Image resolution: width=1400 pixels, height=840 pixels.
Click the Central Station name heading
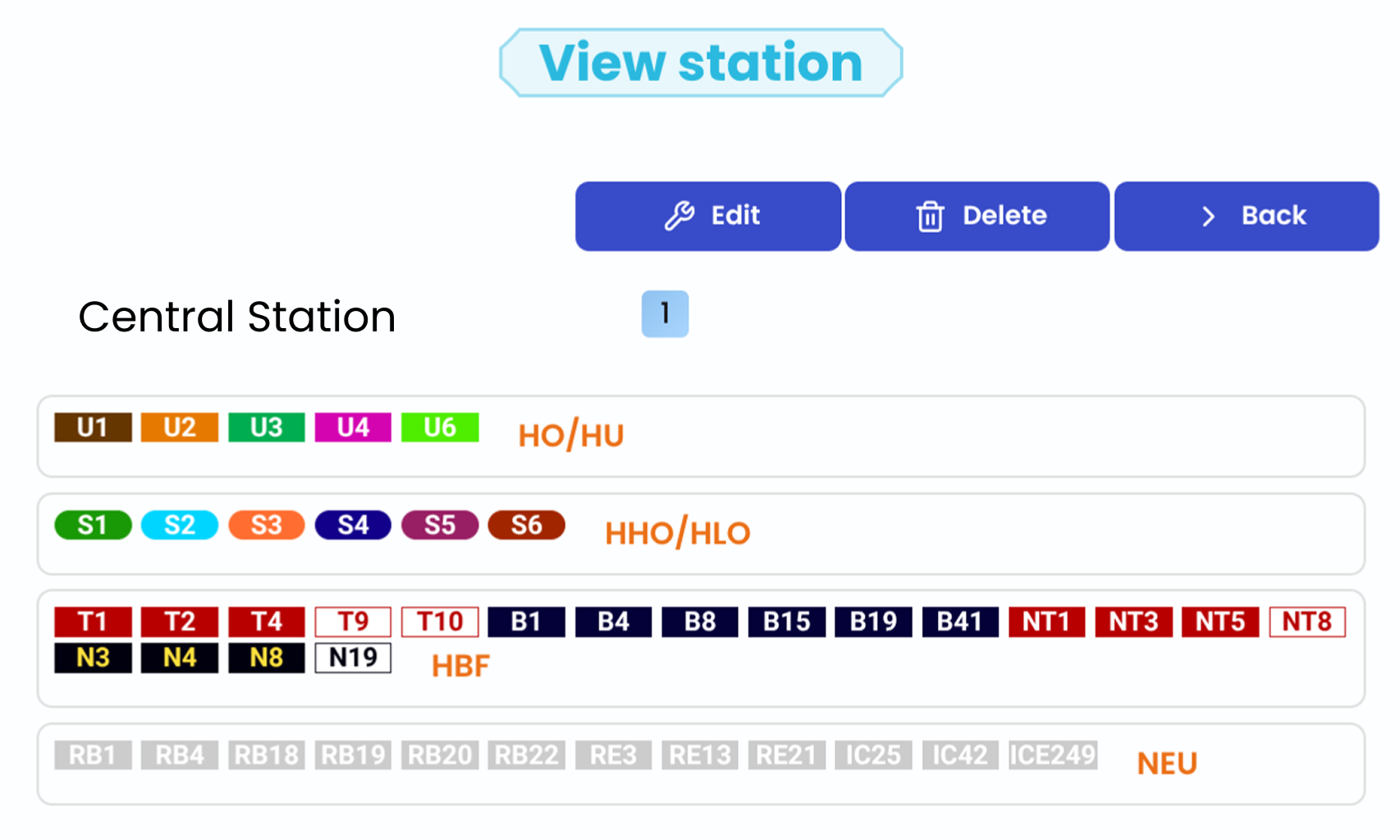pos(237,317)
